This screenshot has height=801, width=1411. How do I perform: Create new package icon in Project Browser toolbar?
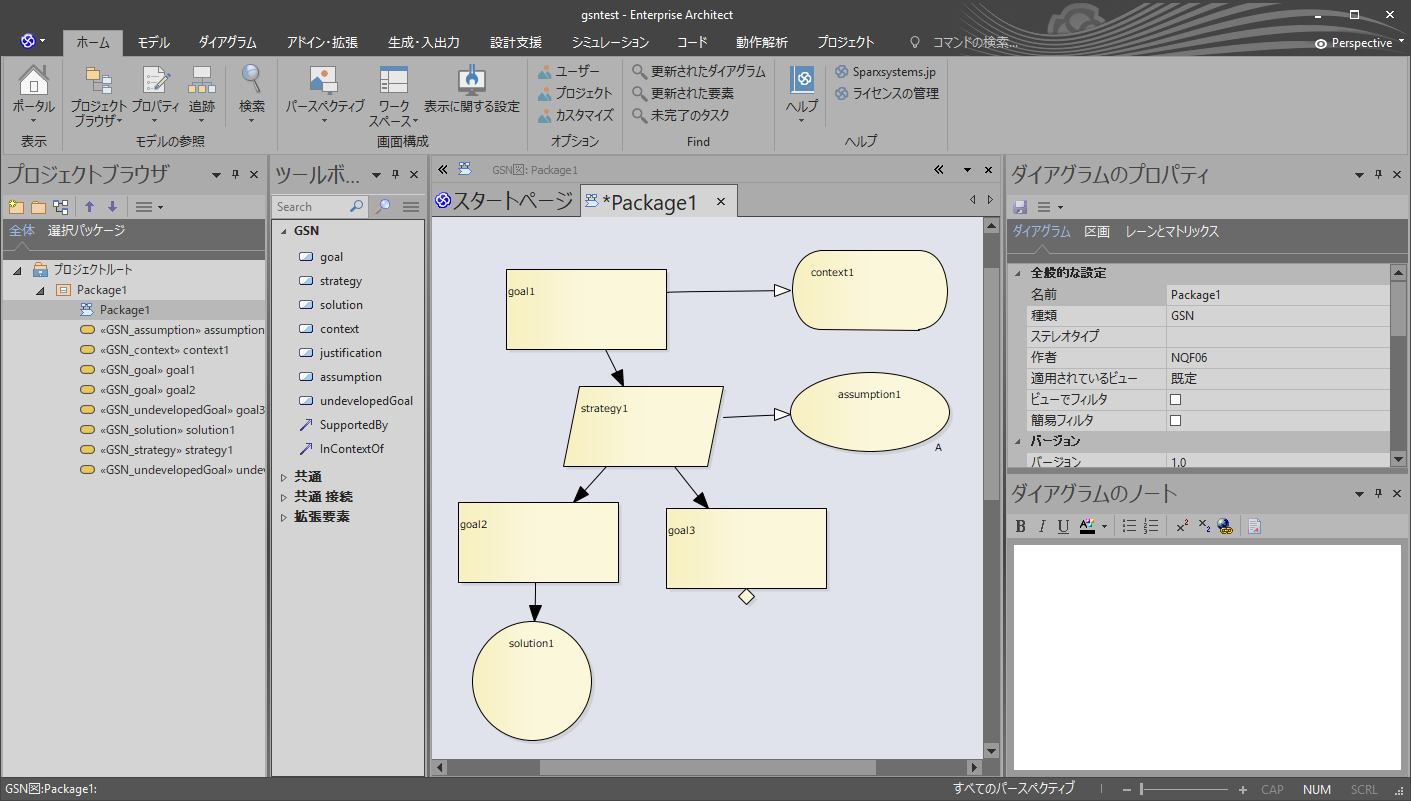point(15,207)
